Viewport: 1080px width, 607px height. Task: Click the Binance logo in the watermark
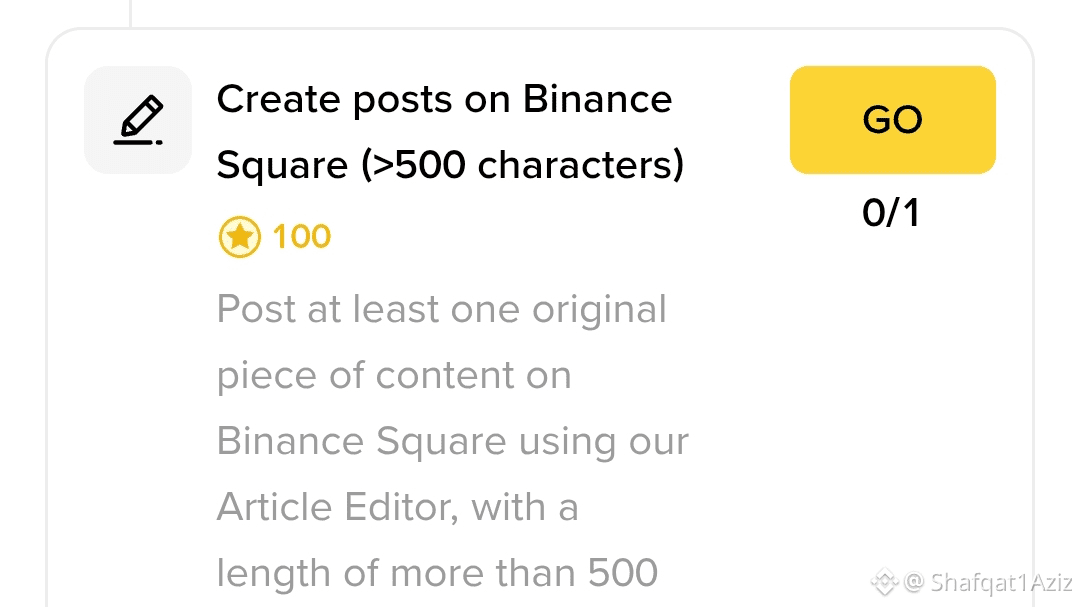pos(883,581)
